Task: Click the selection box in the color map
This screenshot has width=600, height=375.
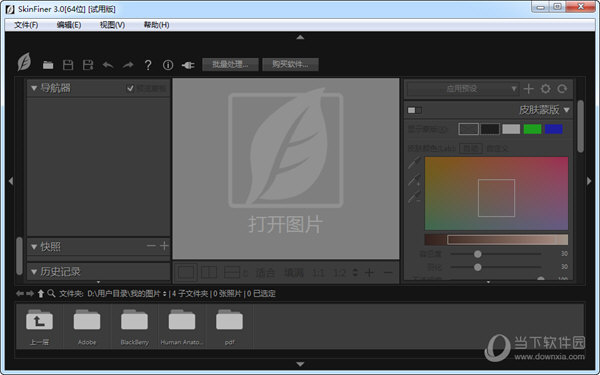Action: click(x=496, y=198)
